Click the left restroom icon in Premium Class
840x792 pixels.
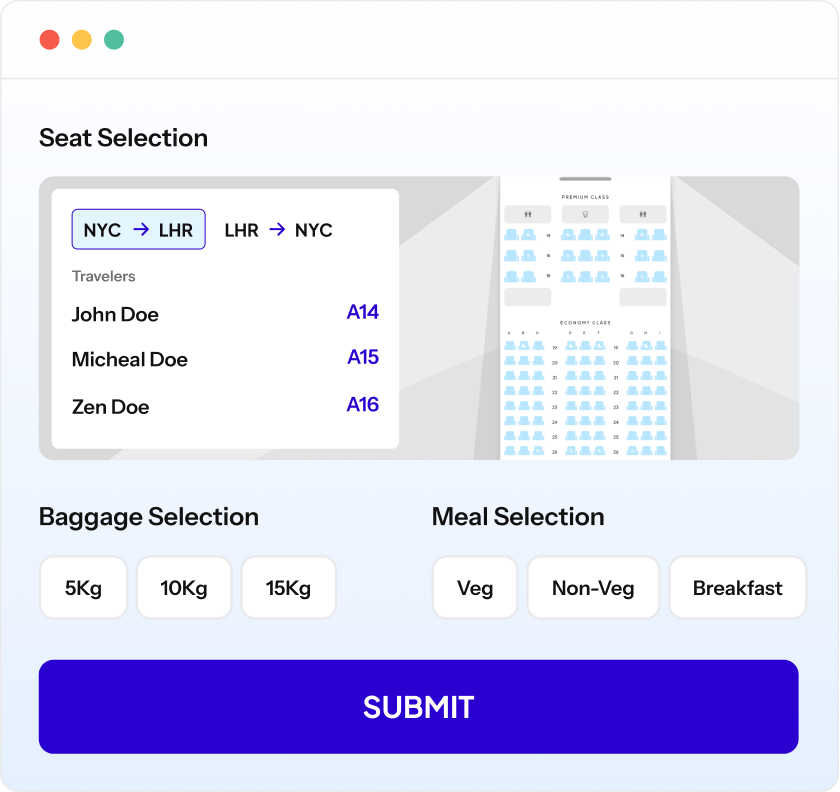[x=527, y=214]
